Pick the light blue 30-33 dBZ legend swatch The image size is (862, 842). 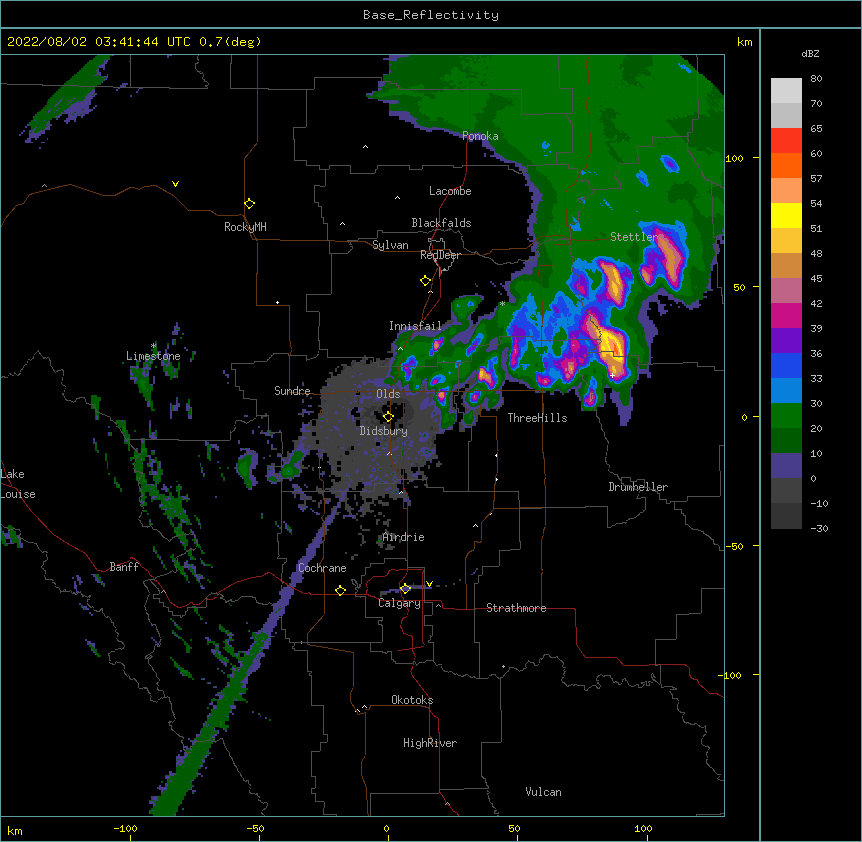pyautogui.click(x=786, y=391)
